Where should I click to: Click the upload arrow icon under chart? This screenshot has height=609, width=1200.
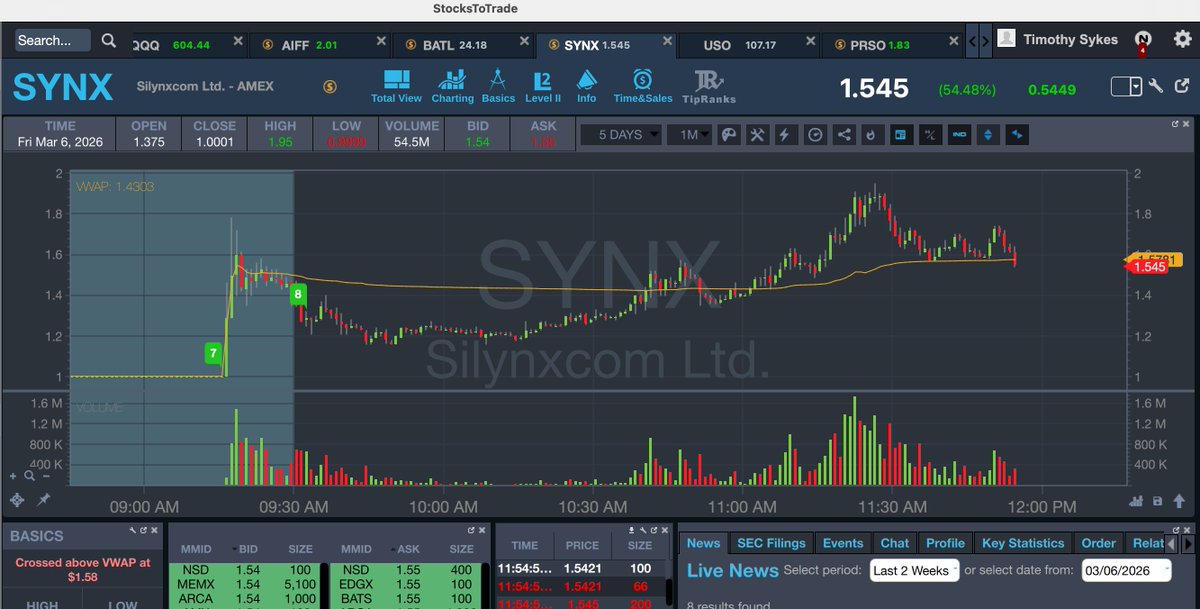click(1178, 501)
